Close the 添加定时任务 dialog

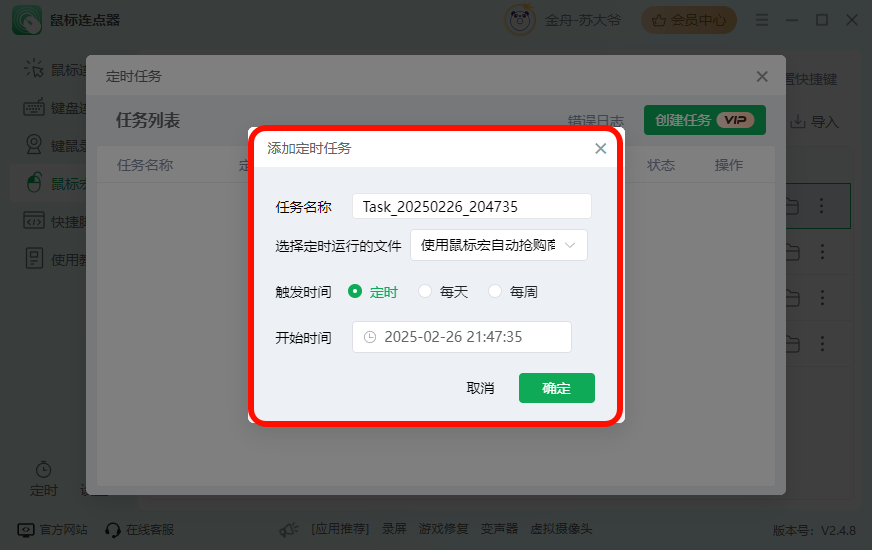point(601,148)
